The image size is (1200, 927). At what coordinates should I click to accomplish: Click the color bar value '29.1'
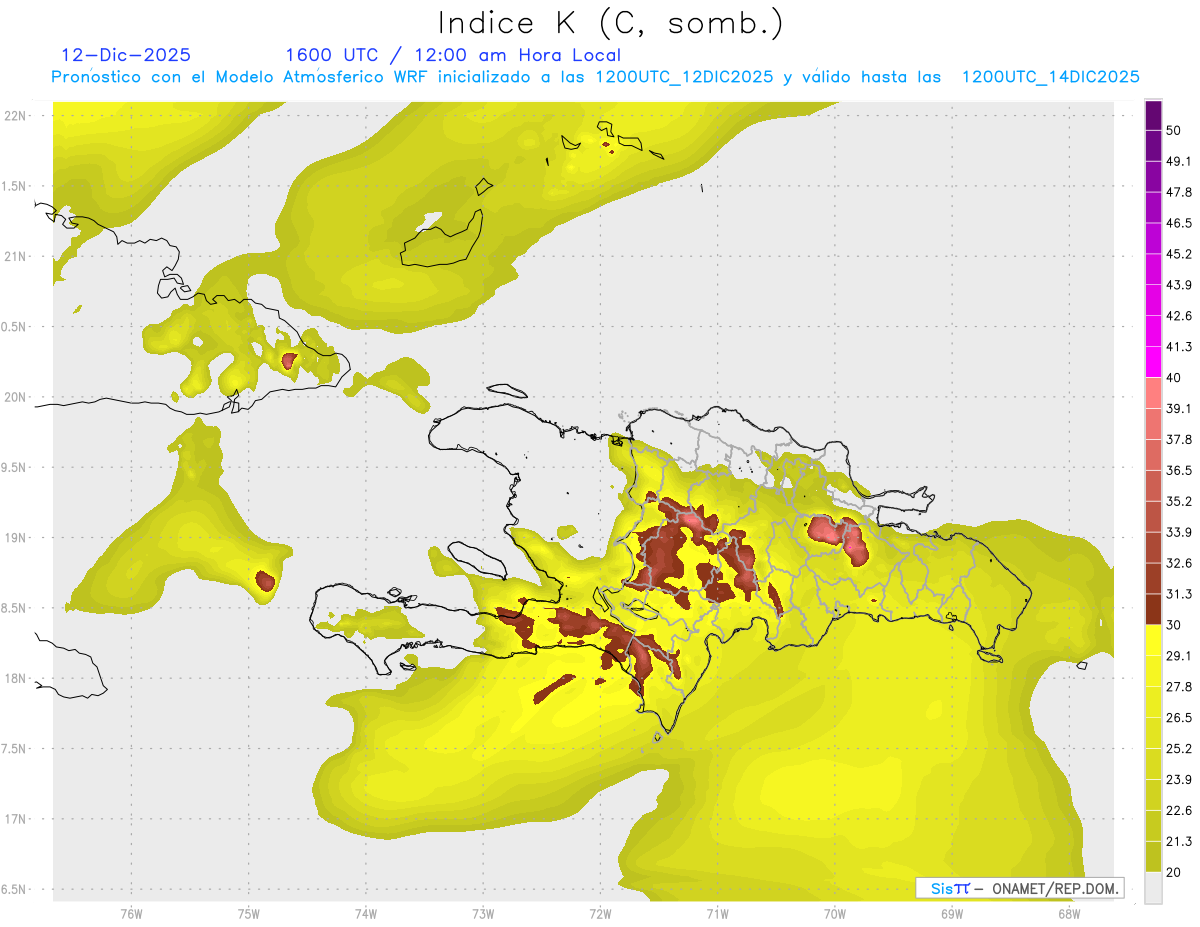pos(1178,656)
